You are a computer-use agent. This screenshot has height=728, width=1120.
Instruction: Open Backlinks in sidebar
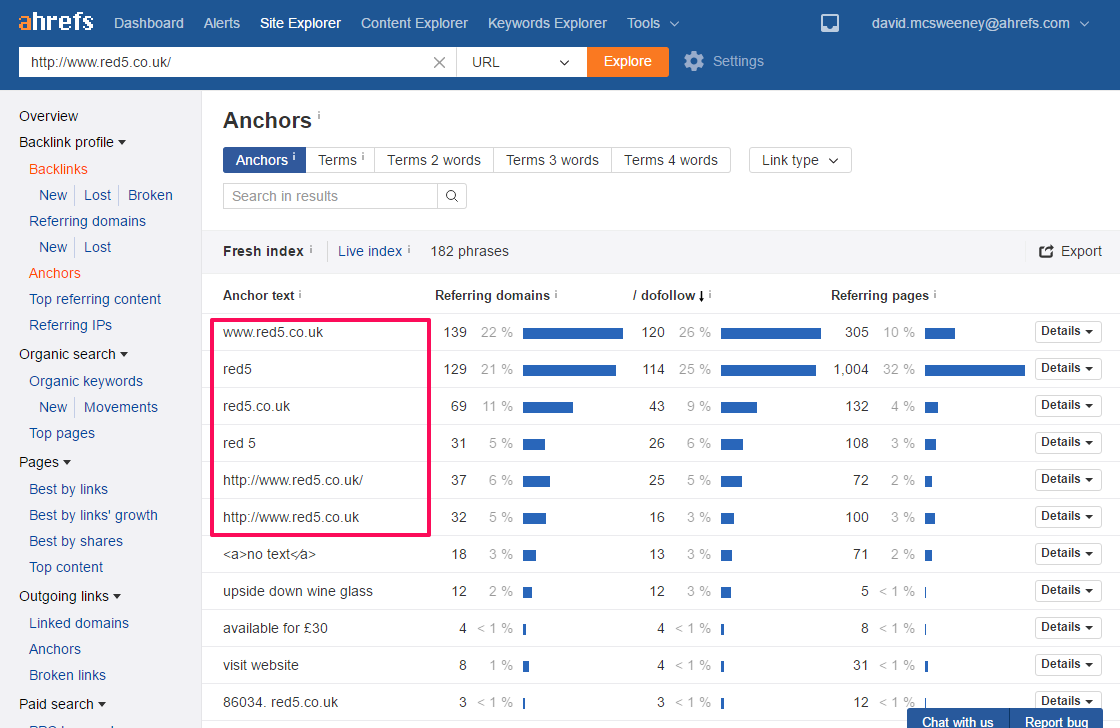pos(59,169)
